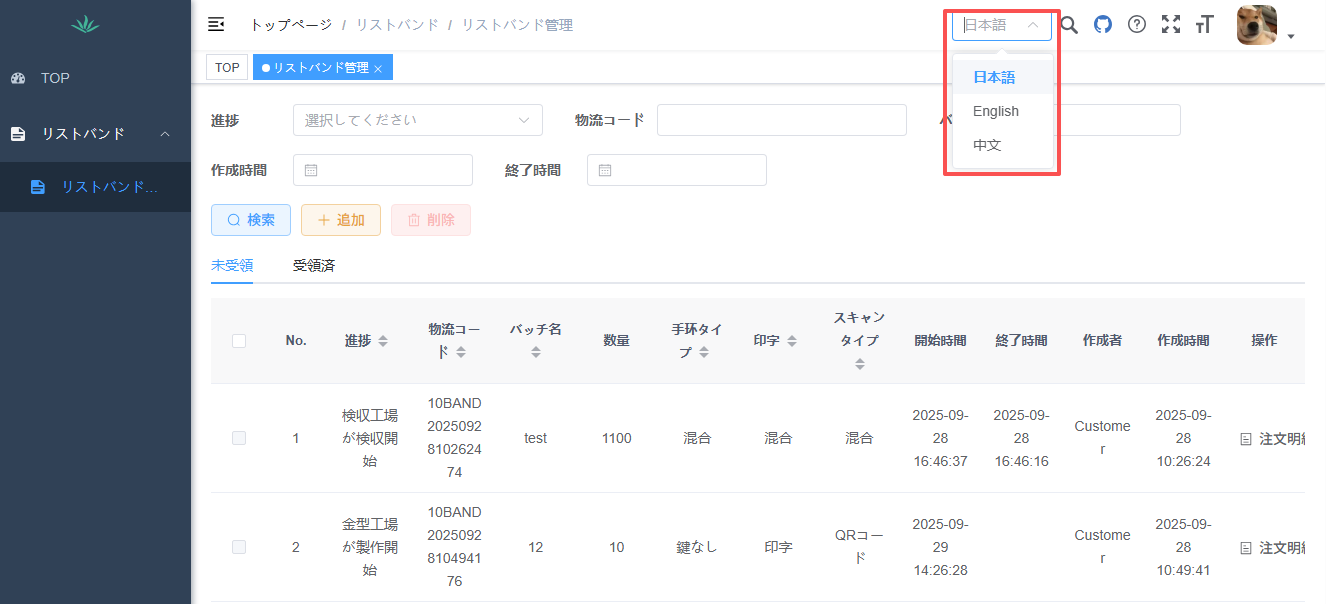This screenshot has width=1326, height=604.
Task: Click the 検索 search button
Action: click(251, 220)
